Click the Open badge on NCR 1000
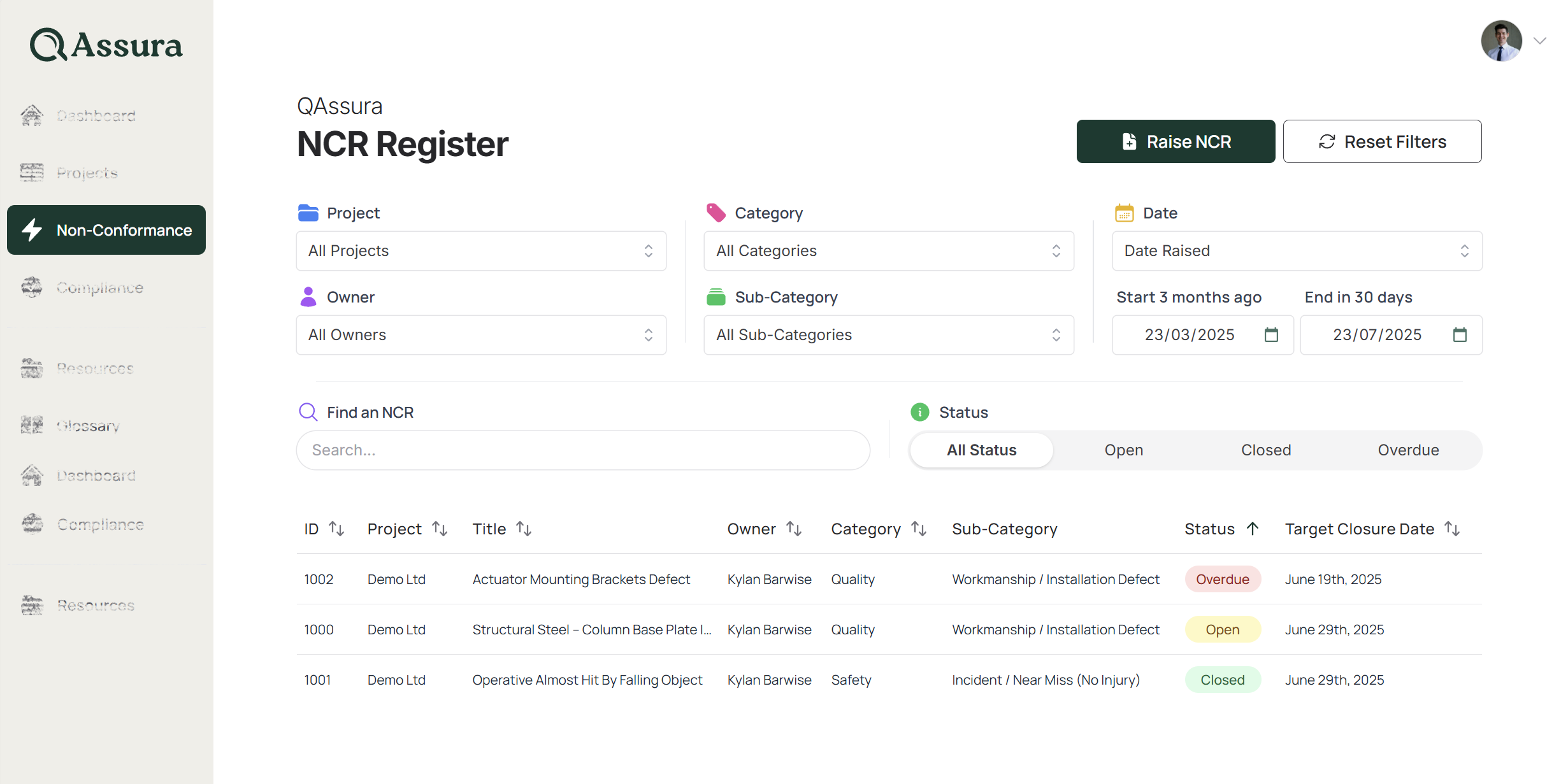 click(x=1223, y=629)
